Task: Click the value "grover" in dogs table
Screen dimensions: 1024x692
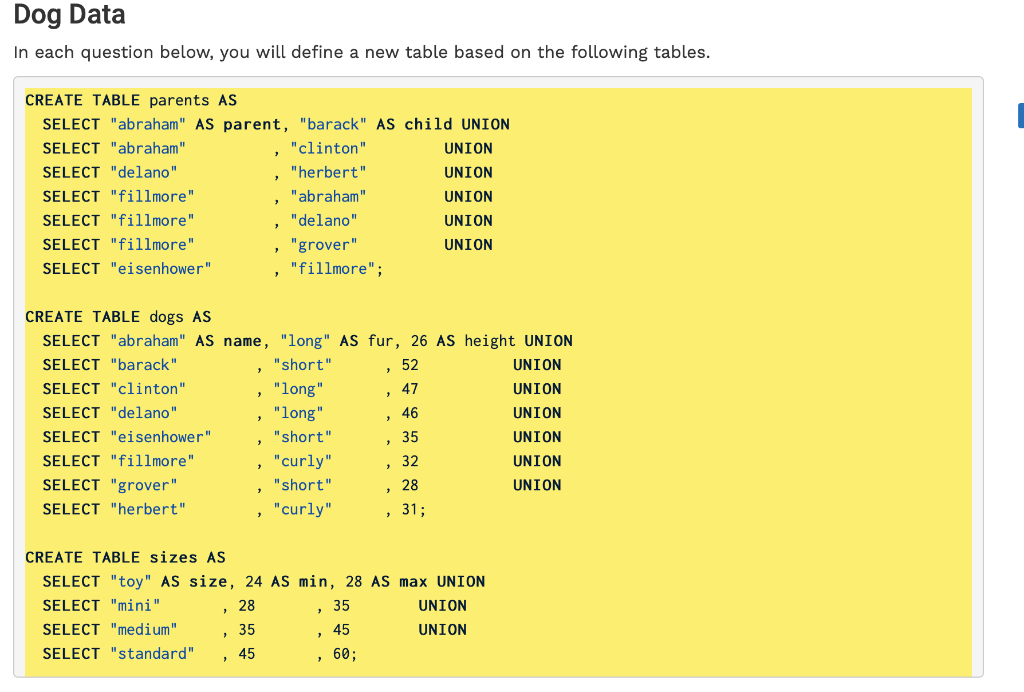Action: click(x=144, y=484)
